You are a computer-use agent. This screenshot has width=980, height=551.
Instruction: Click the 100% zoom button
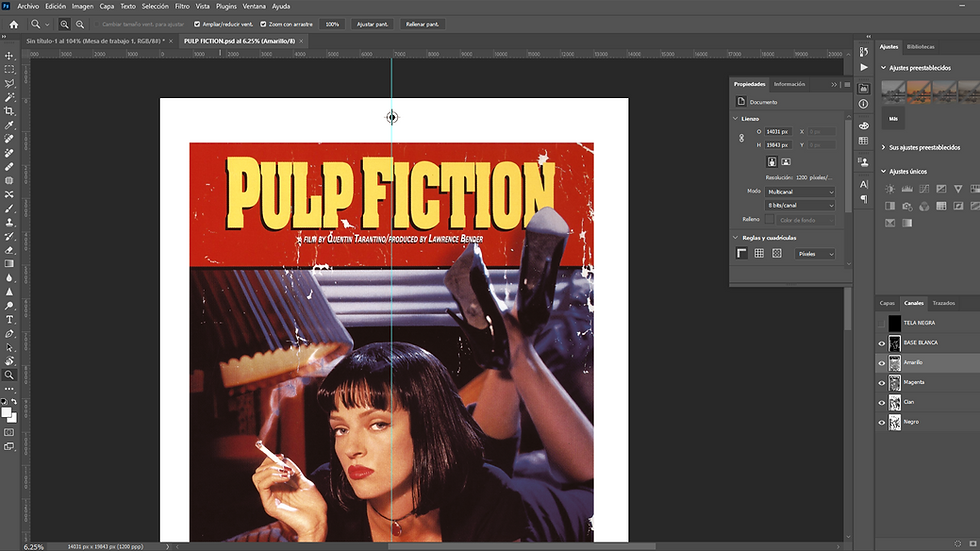pyautogui.click(x=332, y=24)
